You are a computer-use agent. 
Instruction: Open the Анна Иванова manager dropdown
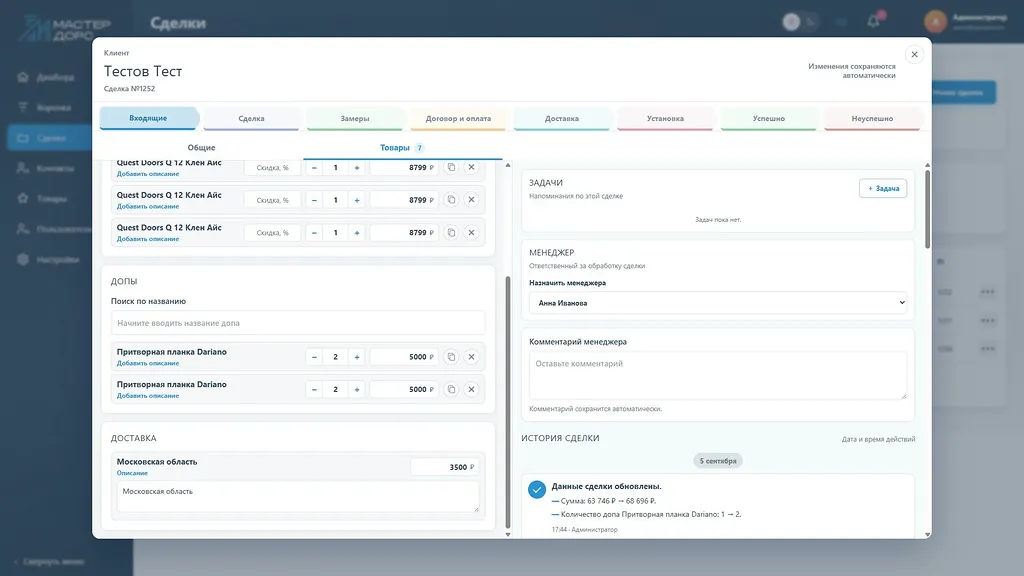[x=718, y=303]
